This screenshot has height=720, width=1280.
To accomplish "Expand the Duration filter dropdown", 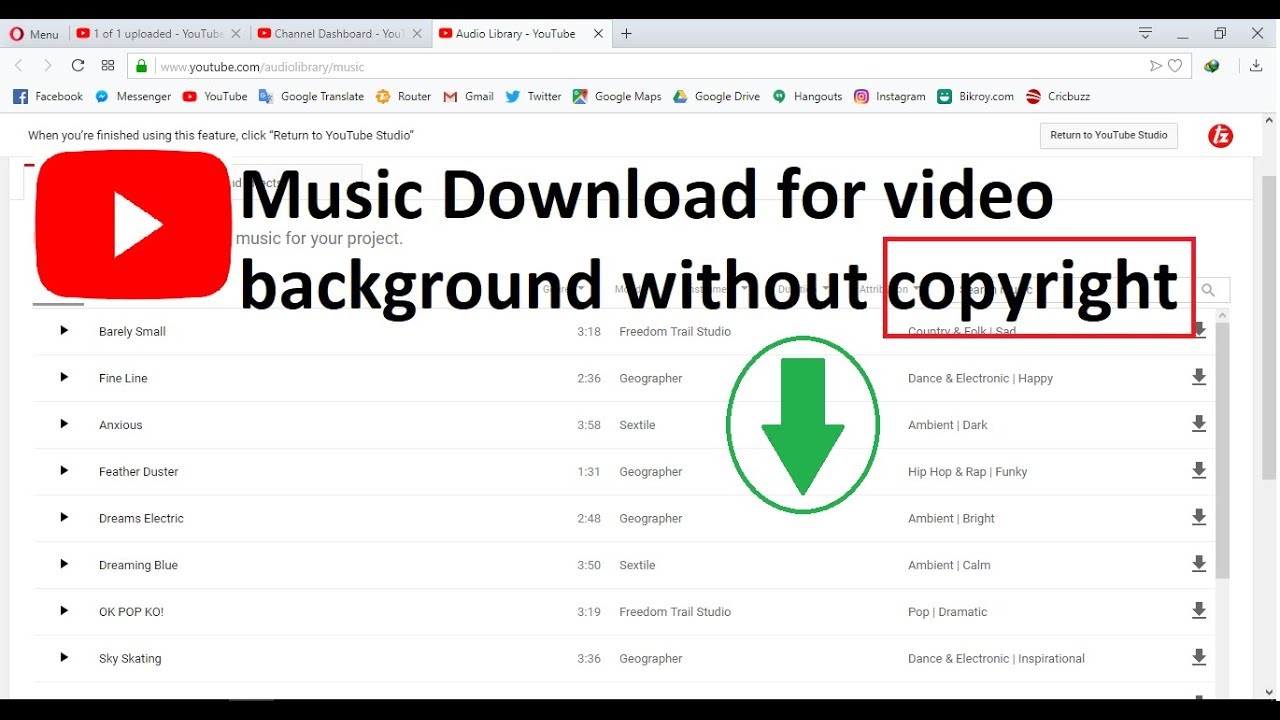I will 803,289.
